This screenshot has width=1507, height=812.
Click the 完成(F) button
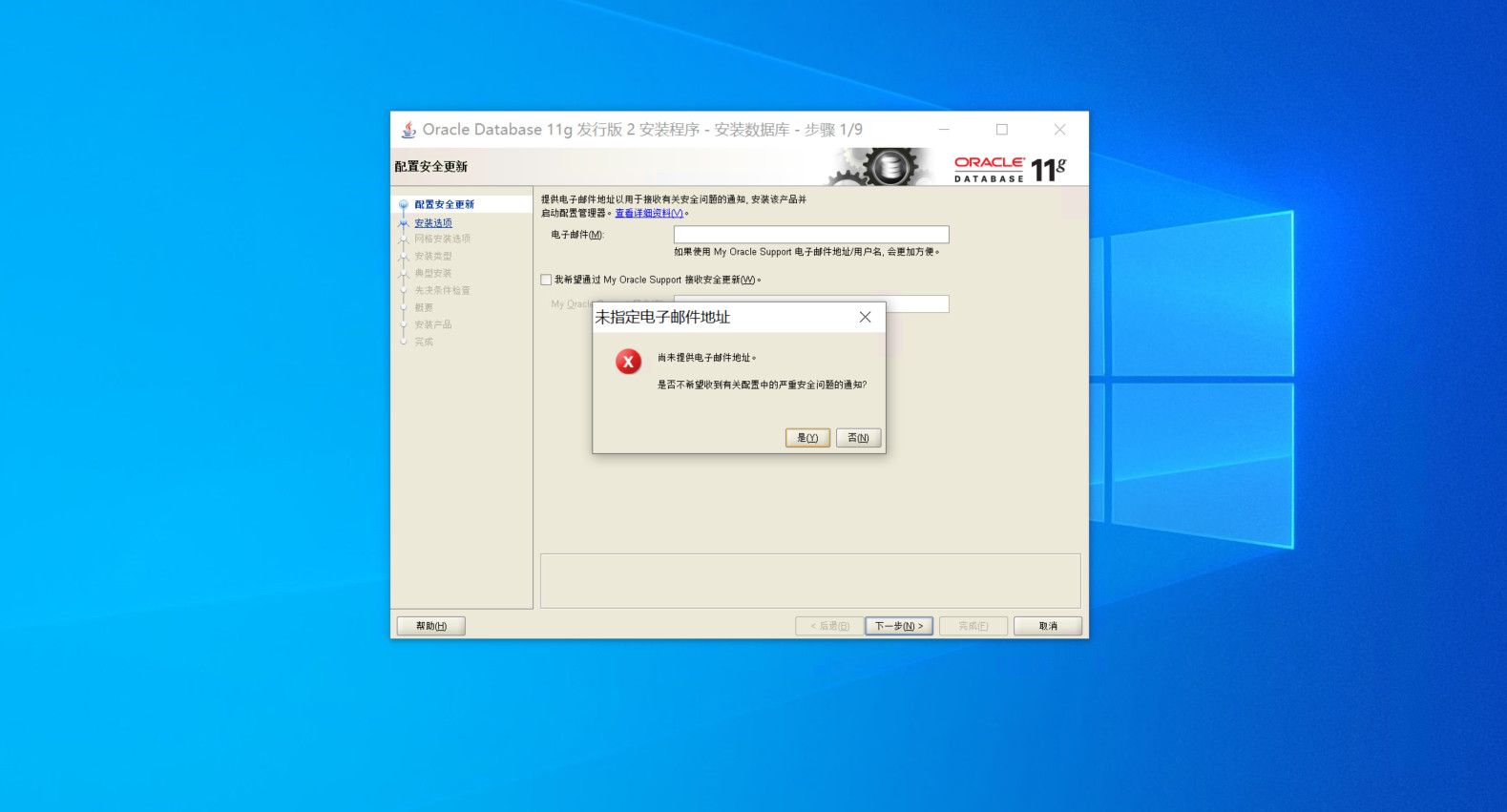coord(973,626)
